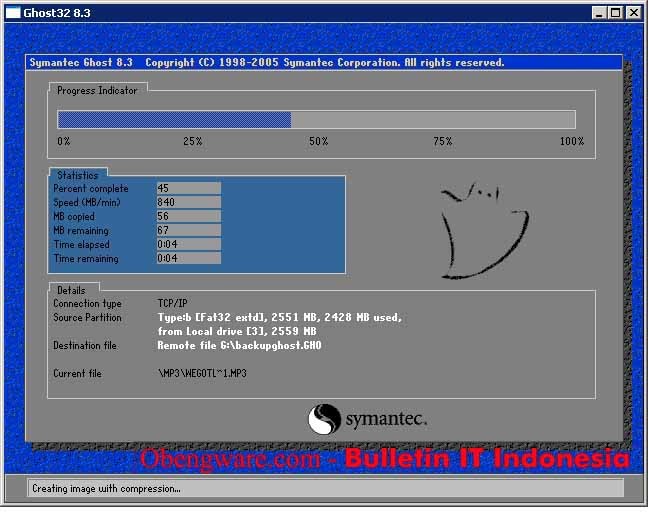Click the \MP3\WEGOTL~1.MP3 file path

[202, 374]
